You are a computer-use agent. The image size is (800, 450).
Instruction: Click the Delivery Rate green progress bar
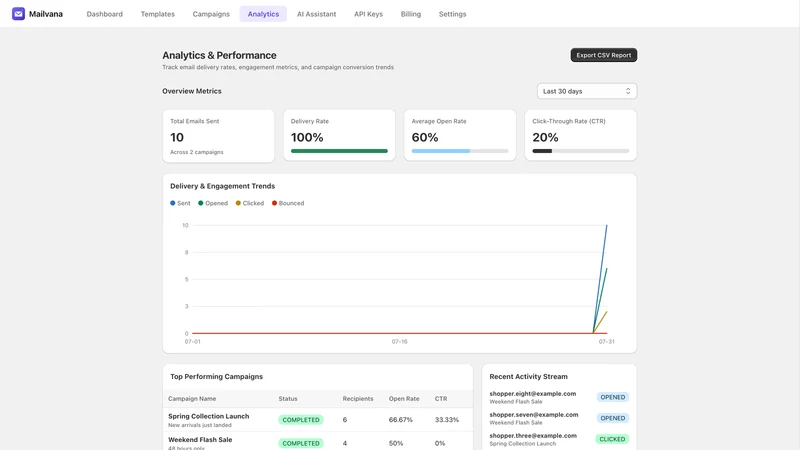(x=339, y=151)
